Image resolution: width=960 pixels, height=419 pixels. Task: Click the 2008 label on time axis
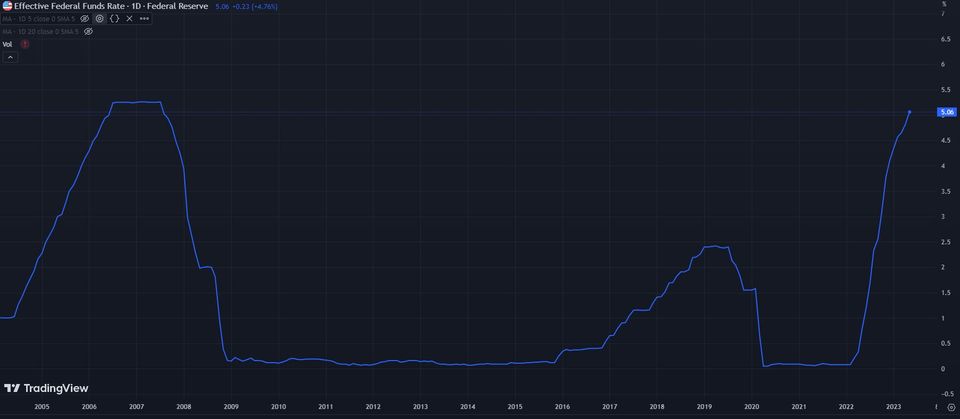pyautogui.click(x=184, y=407)
